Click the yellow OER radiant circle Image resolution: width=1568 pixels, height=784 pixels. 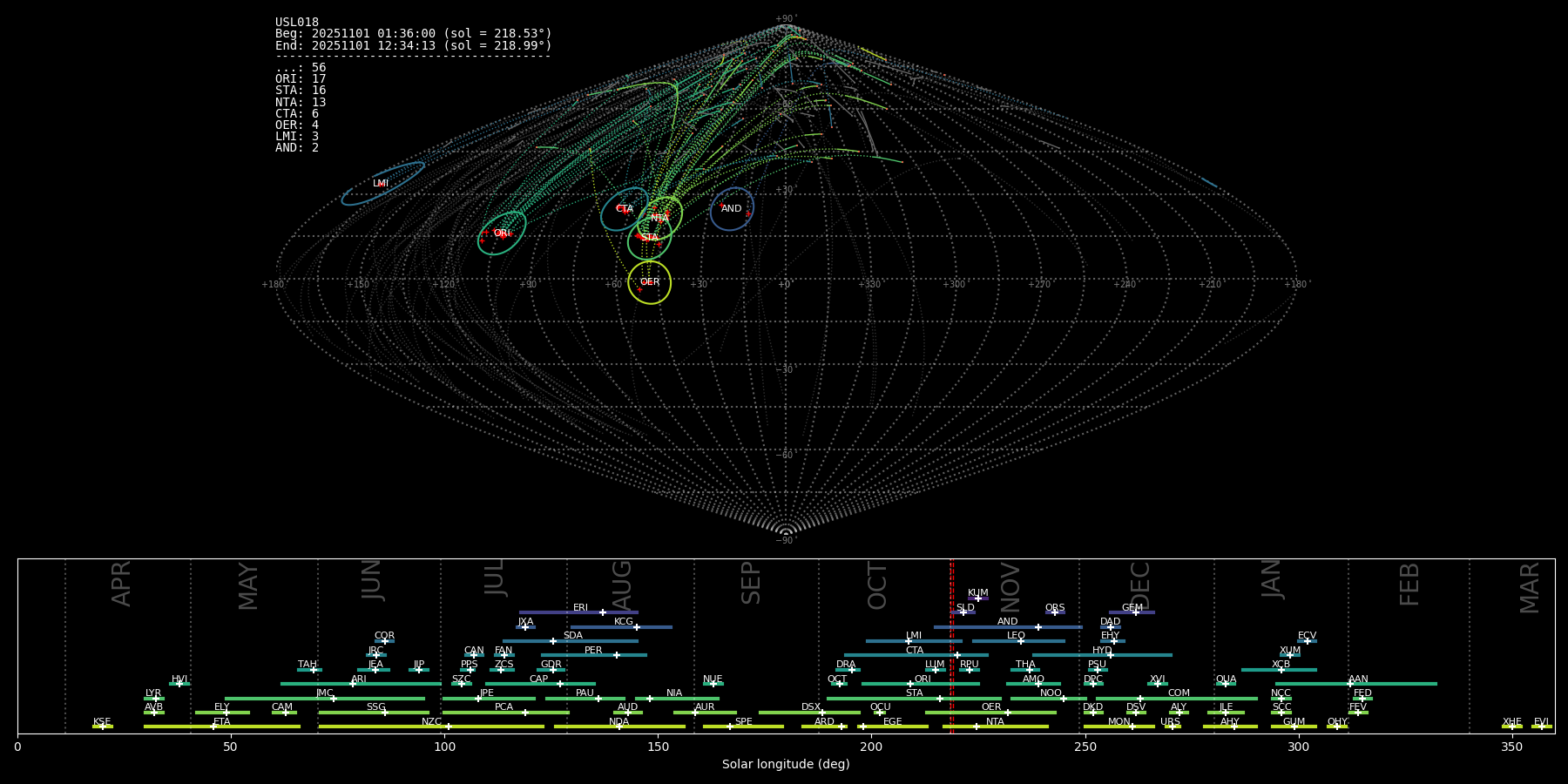click(650, 282)
